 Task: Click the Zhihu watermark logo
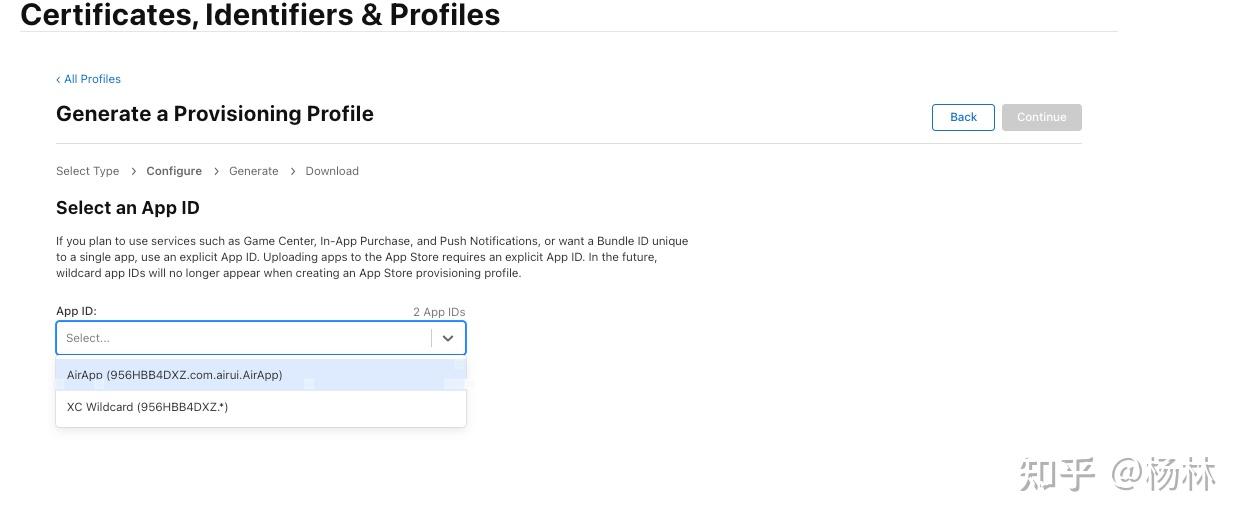(x=1058, y=474)
